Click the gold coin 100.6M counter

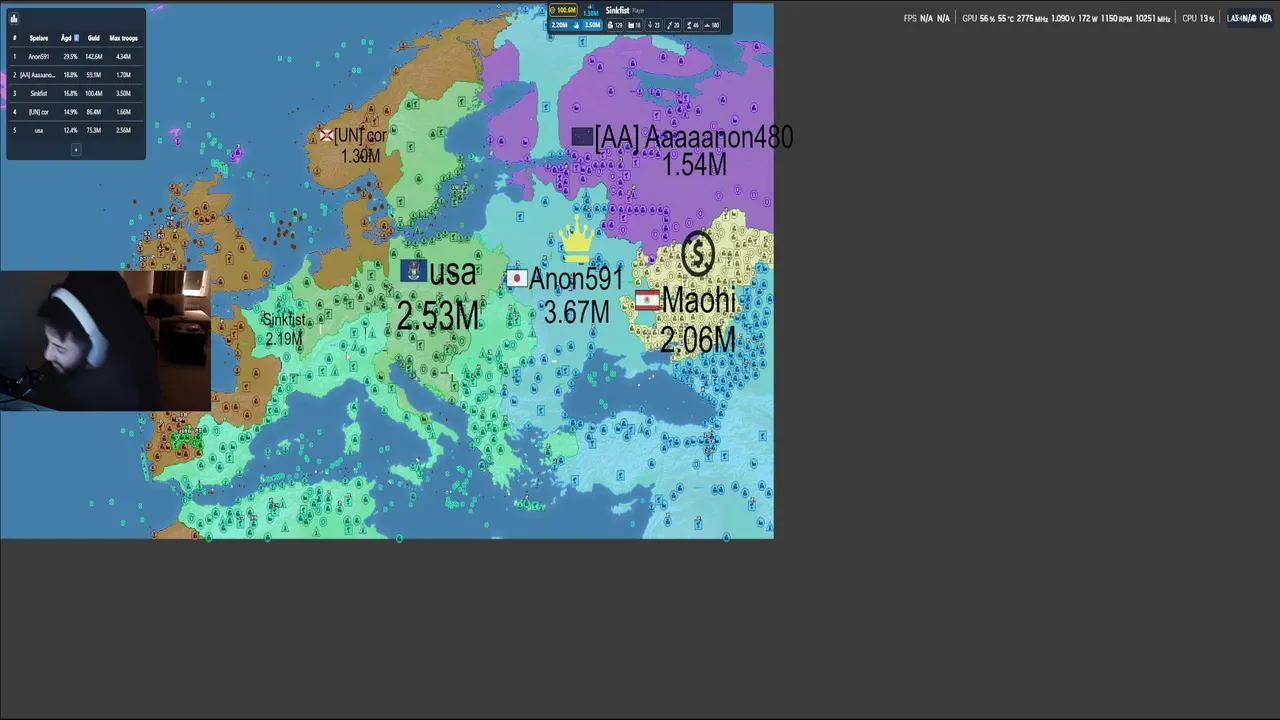click(x=563, y=10)
